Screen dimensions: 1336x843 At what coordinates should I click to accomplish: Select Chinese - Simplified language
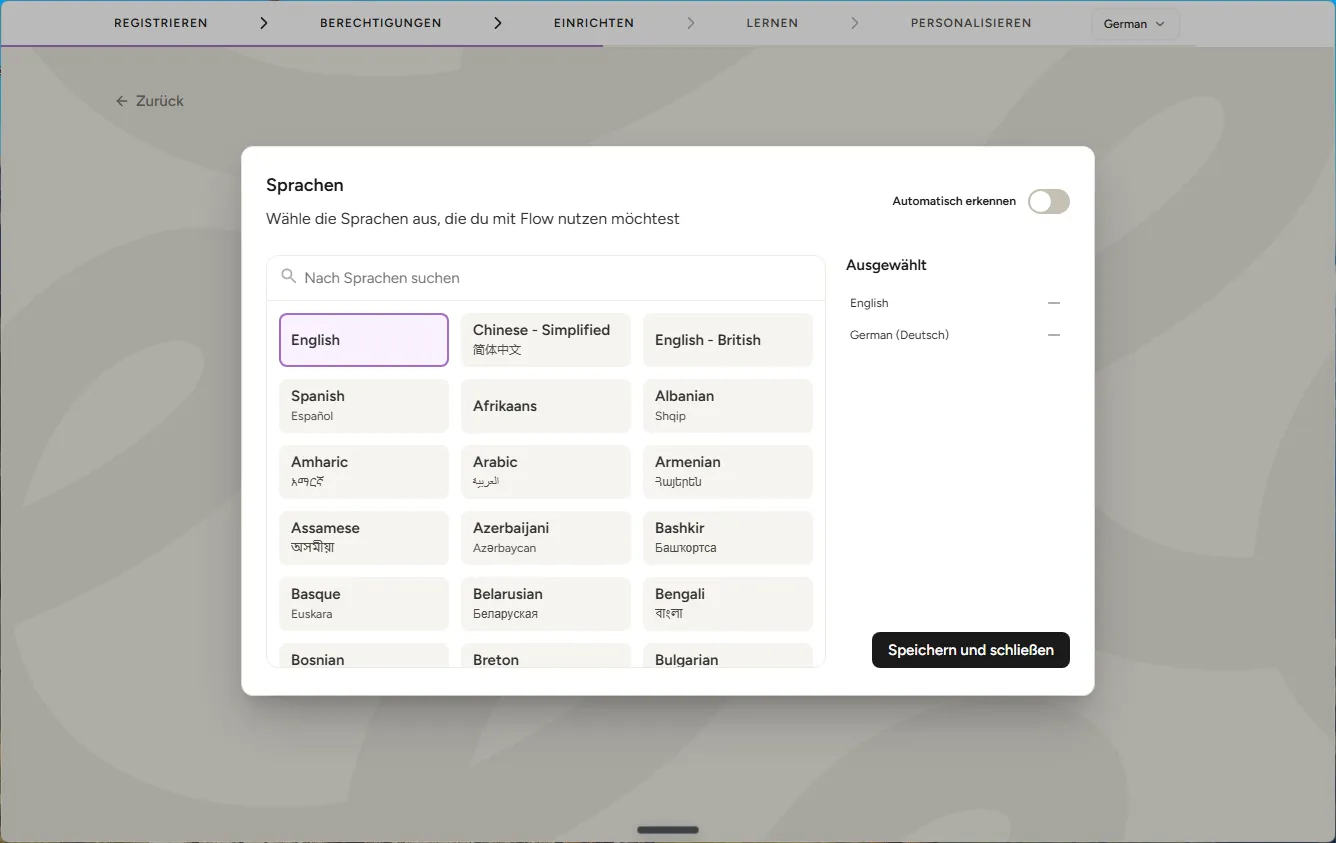(x=546, y=340)
